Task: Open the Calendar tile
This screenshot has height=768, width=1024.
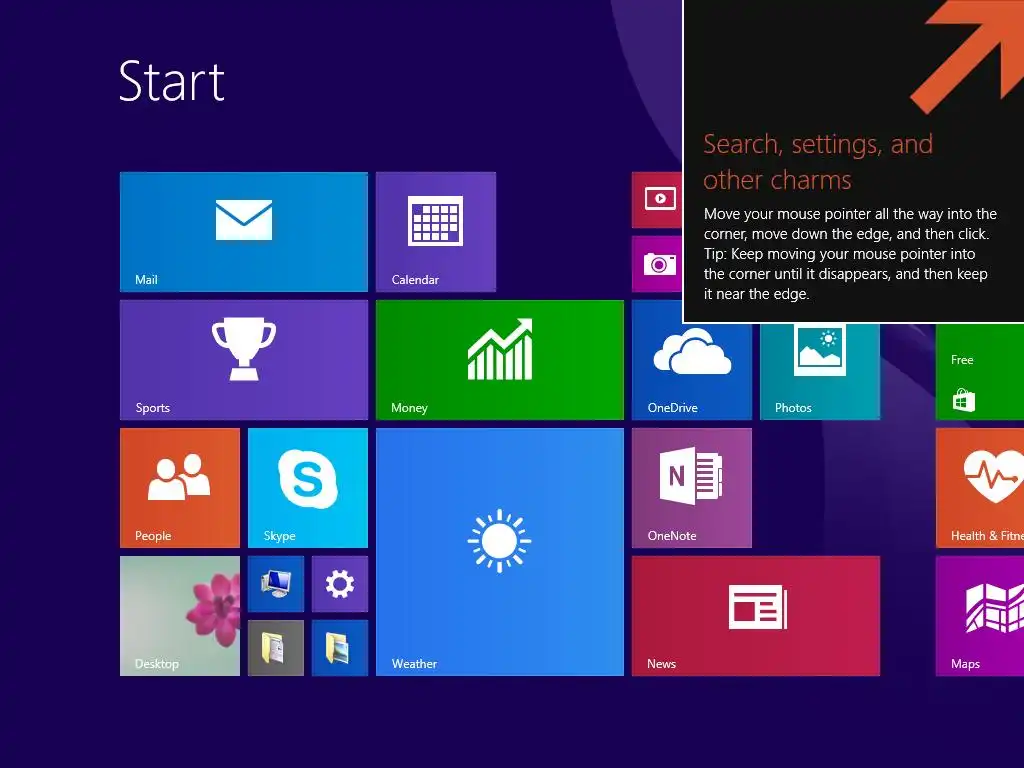Action: 436,232
